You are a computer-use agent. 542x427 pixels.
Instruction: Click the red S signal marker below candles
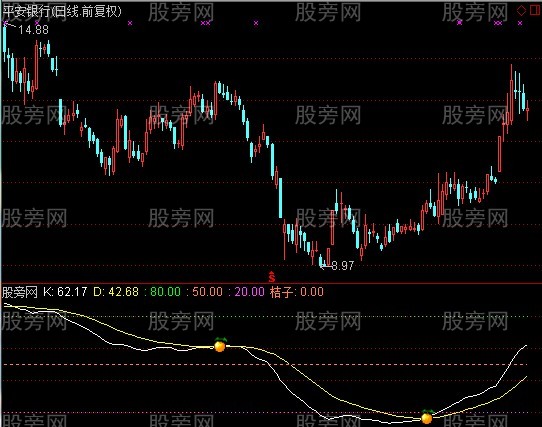tap(272, 277)
